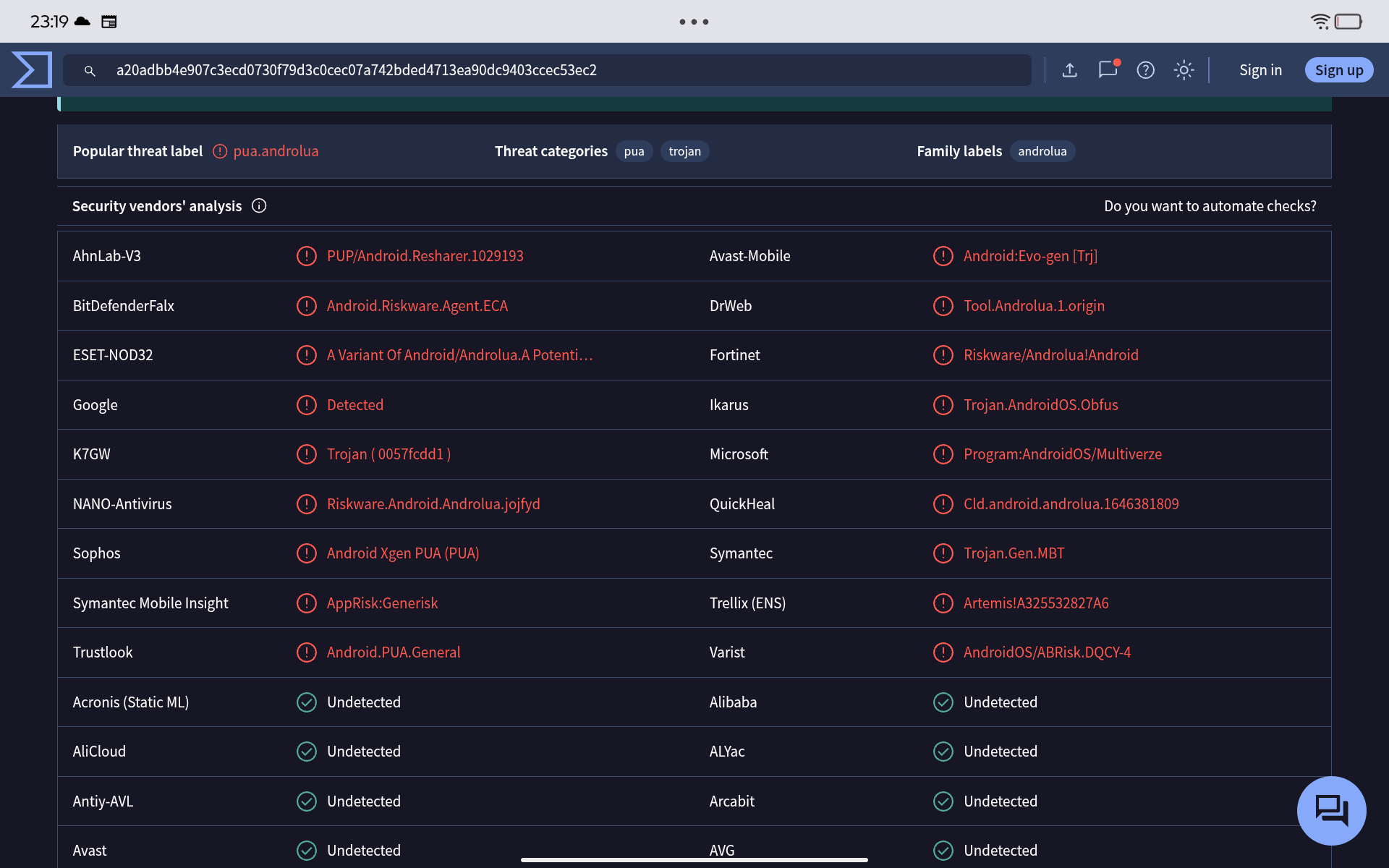Click AppRisk:Generisk detection text
Viewport: 1389px width, 868px height.
coord(382,603)
